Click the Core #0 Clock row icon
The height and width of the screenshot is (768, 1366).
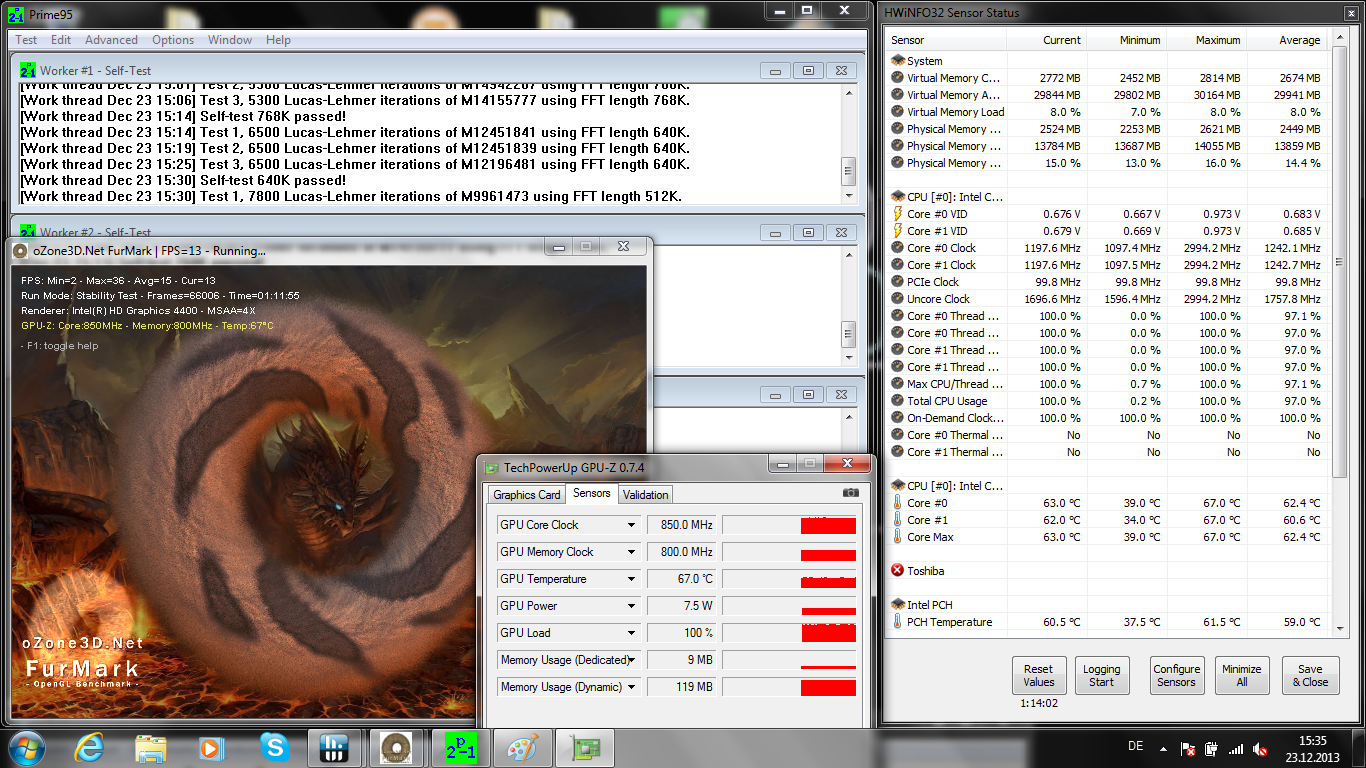click(898, 248)
